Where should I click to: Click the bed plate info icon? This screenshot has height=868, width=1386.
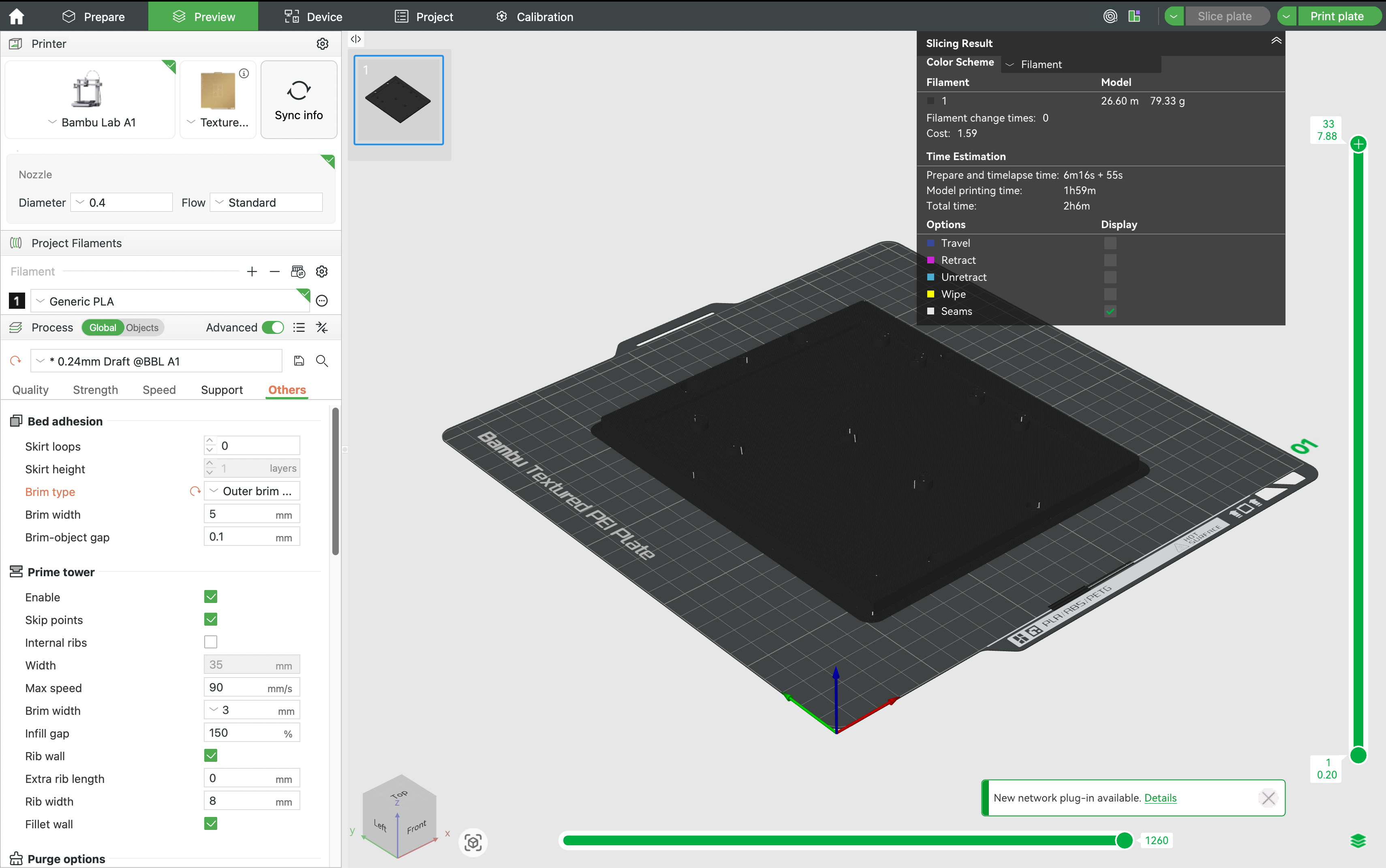click(244, 73)
